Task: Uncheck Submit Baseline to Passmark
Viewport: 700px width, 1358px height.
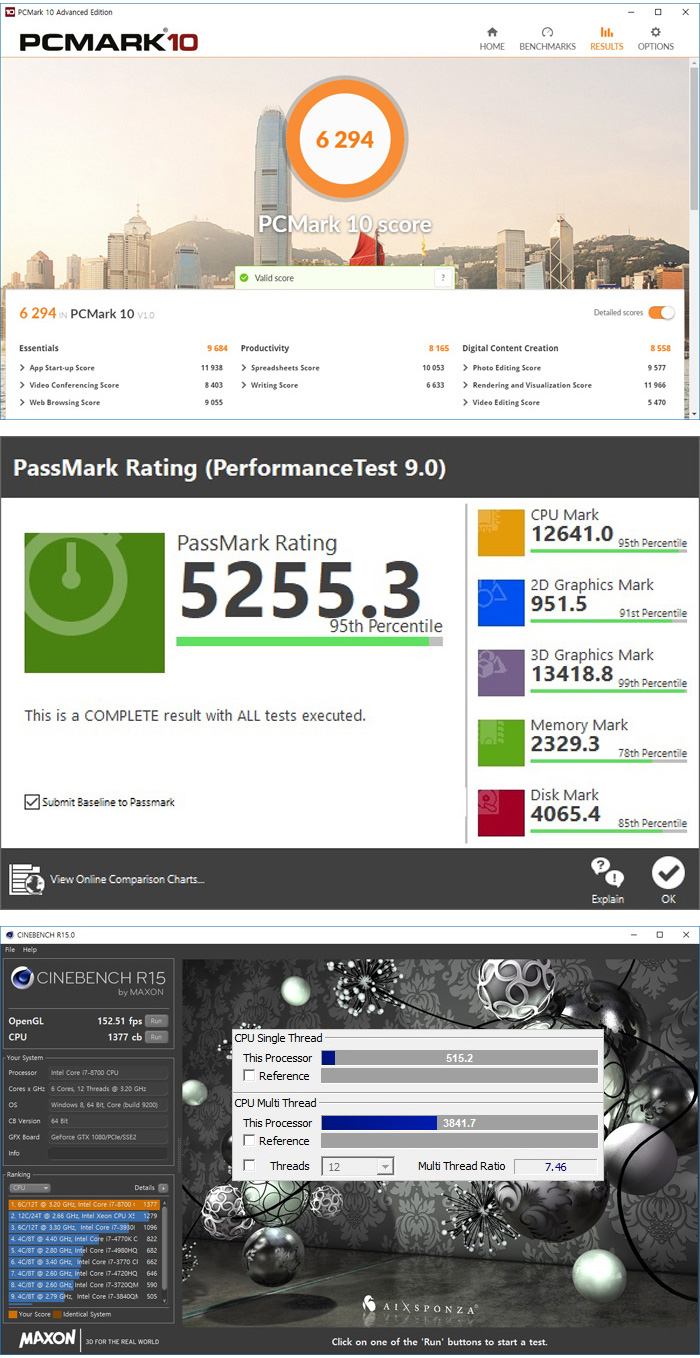Action: pos(32,802)
